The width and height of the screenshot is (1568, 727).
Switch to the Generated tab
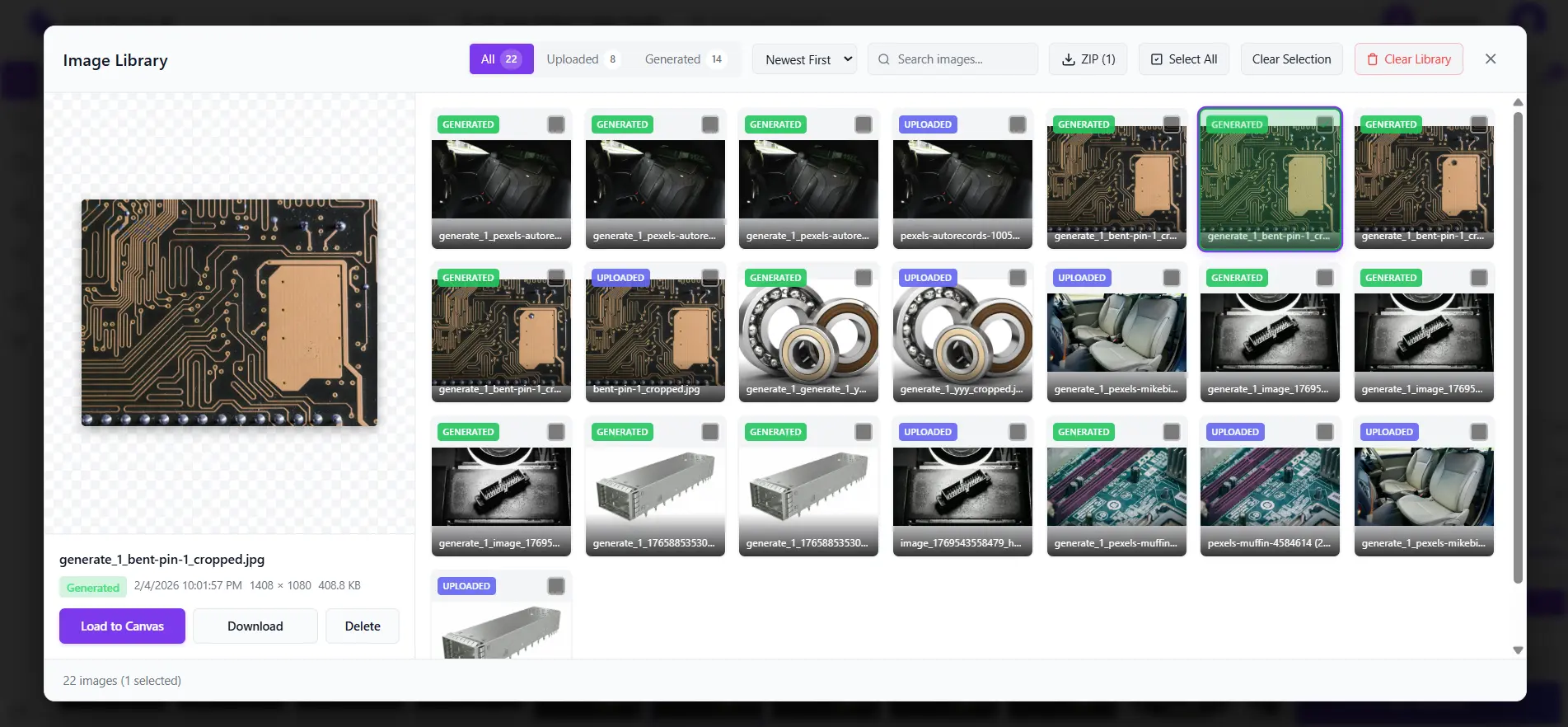click(x=683, y=59)
